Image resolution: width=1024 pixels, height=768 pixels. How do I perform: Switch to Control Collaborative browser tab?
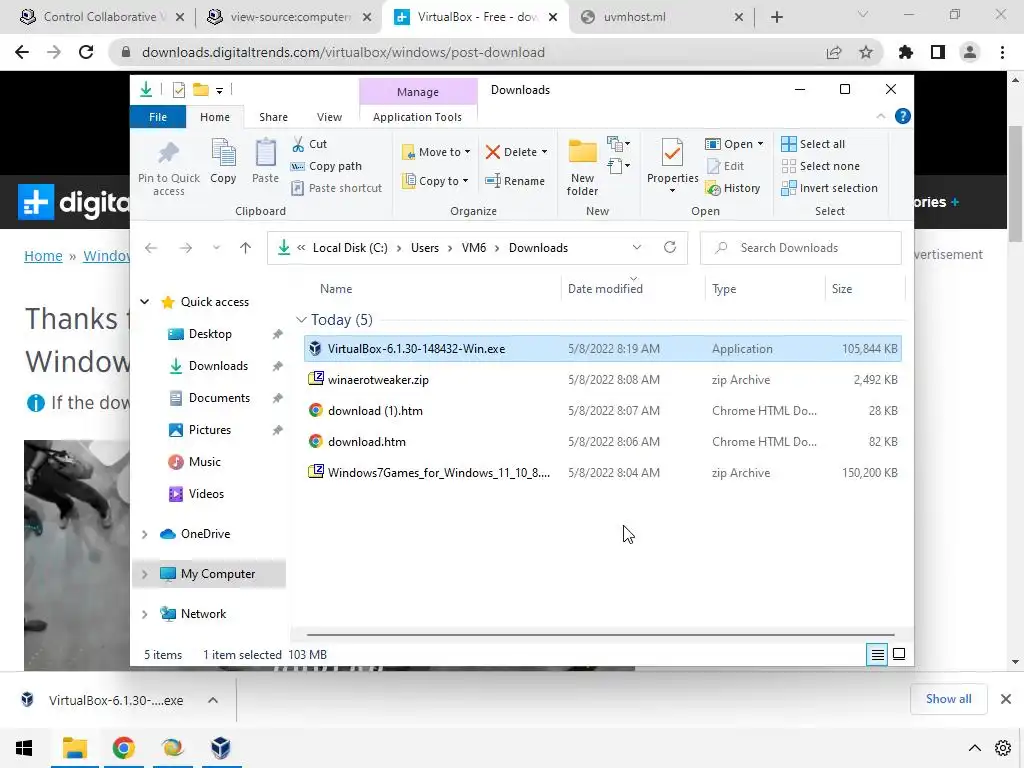click(101, 17)
